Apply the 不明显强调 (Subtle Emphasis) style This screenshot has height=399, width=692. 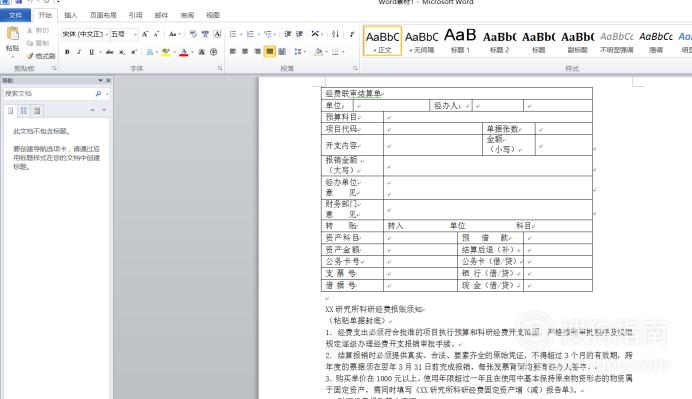point(617,41)
